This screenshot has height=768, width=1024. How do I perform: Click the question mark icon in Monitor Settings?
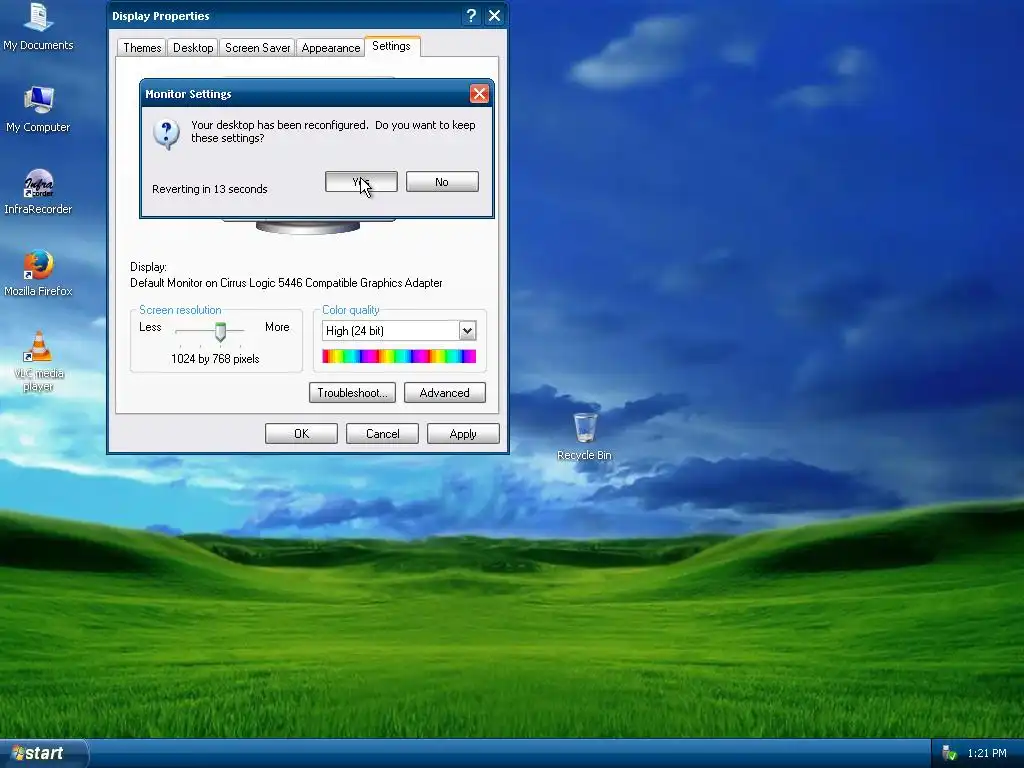167,133
